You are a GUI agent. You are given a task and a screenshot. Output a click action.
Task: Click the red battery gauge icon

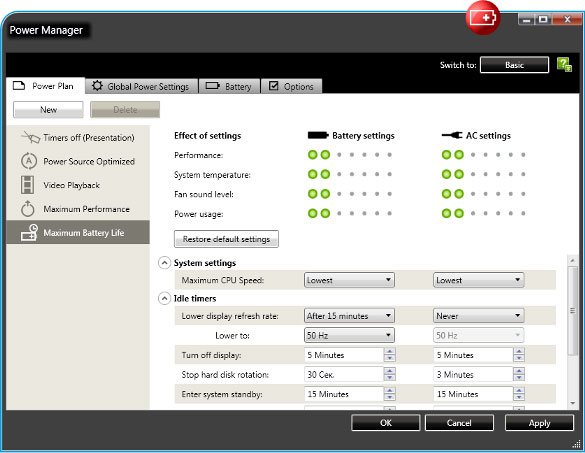483,18
